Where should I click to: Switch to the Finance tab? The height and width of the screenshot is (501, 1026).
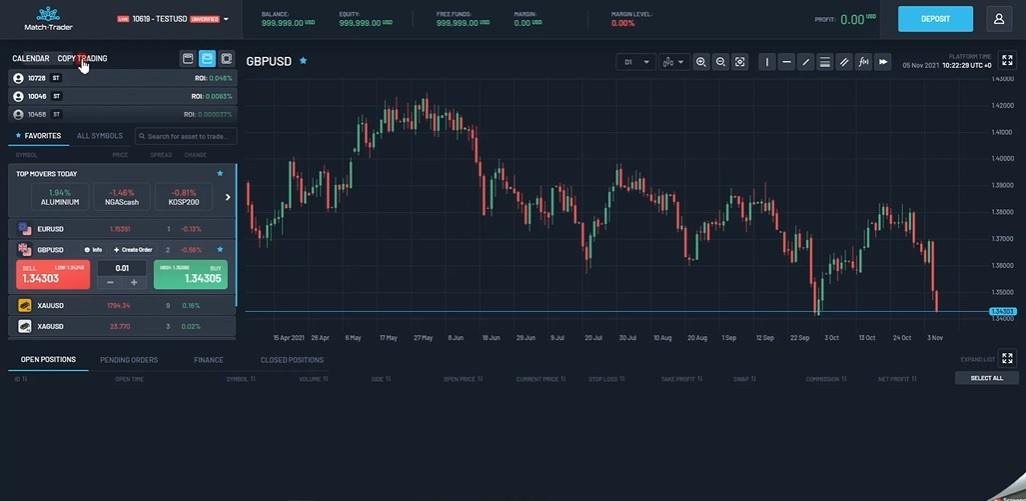pos(209,360)
